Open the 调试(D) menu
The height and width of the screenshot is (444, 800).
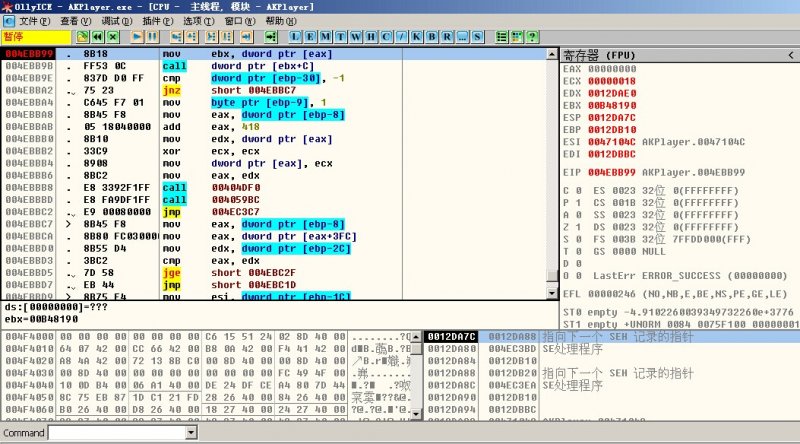pos(116,21)
